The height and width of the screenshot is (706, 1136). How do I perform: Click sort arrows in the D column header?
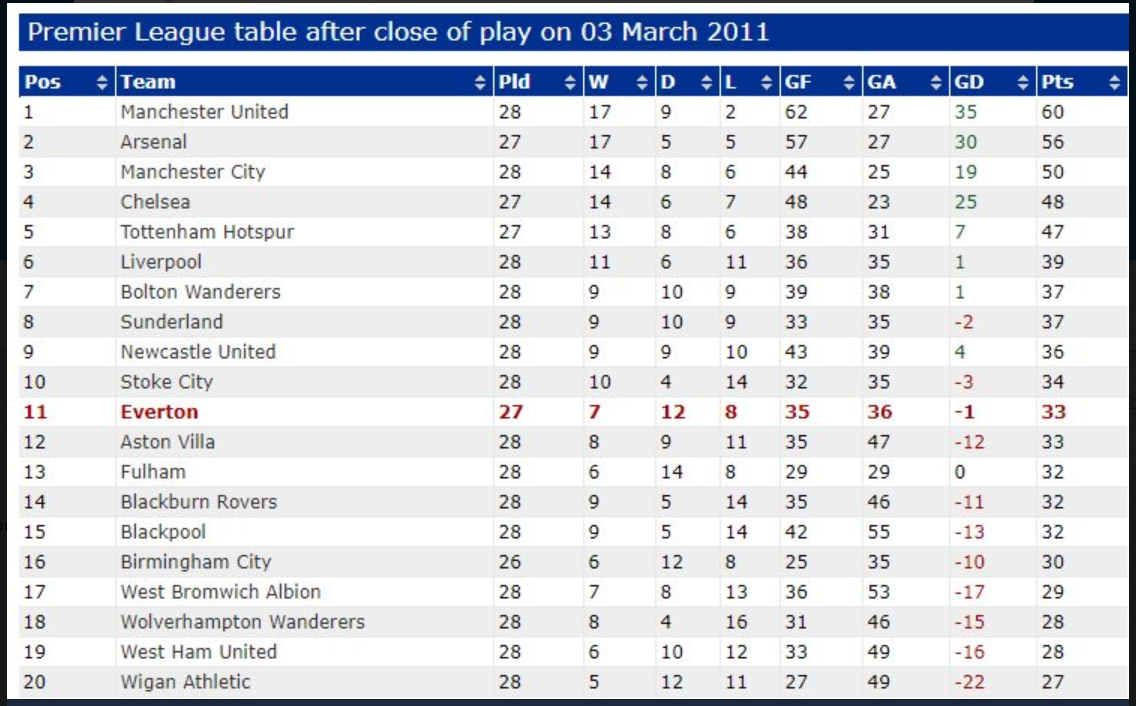coord(706,83)
